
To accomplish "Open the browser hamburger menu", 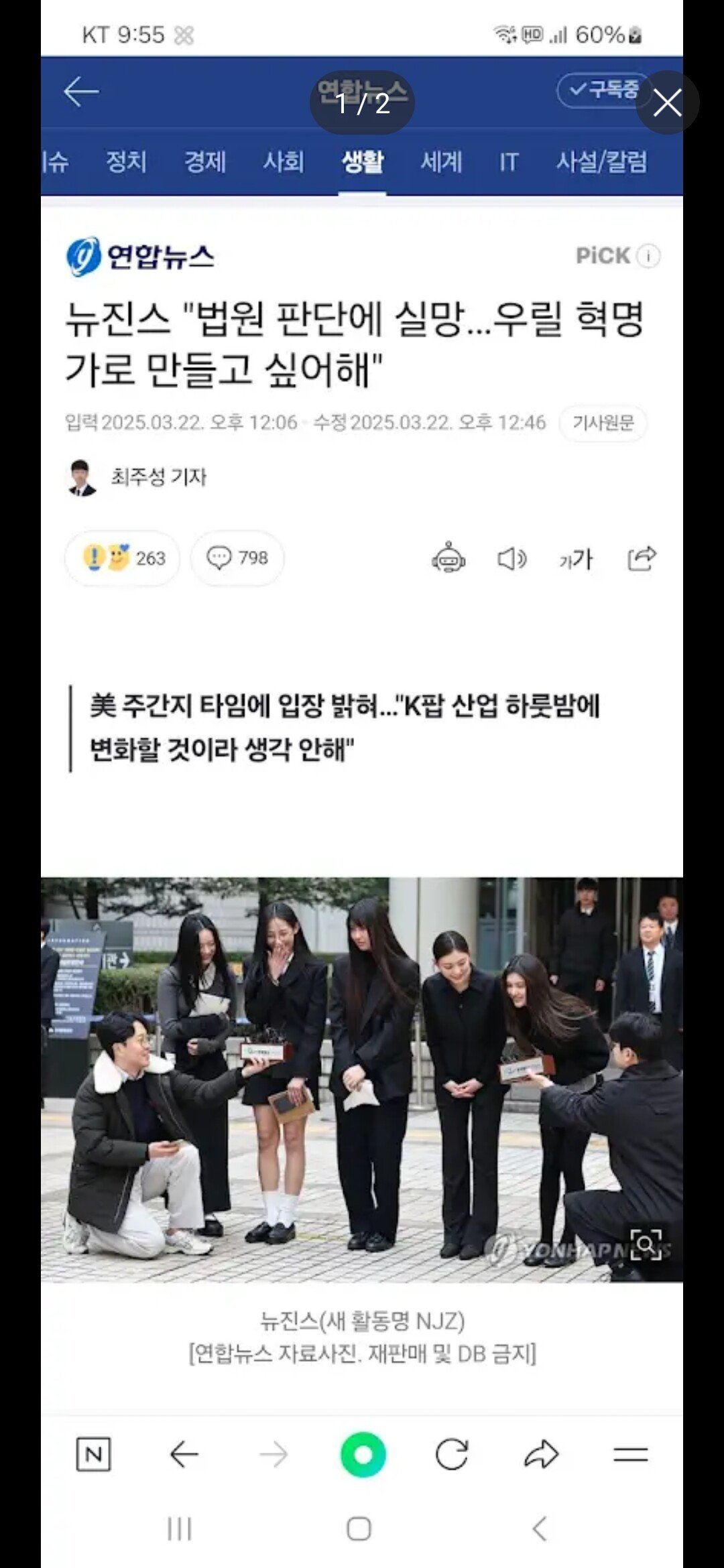I will [x=631, y=1454].
